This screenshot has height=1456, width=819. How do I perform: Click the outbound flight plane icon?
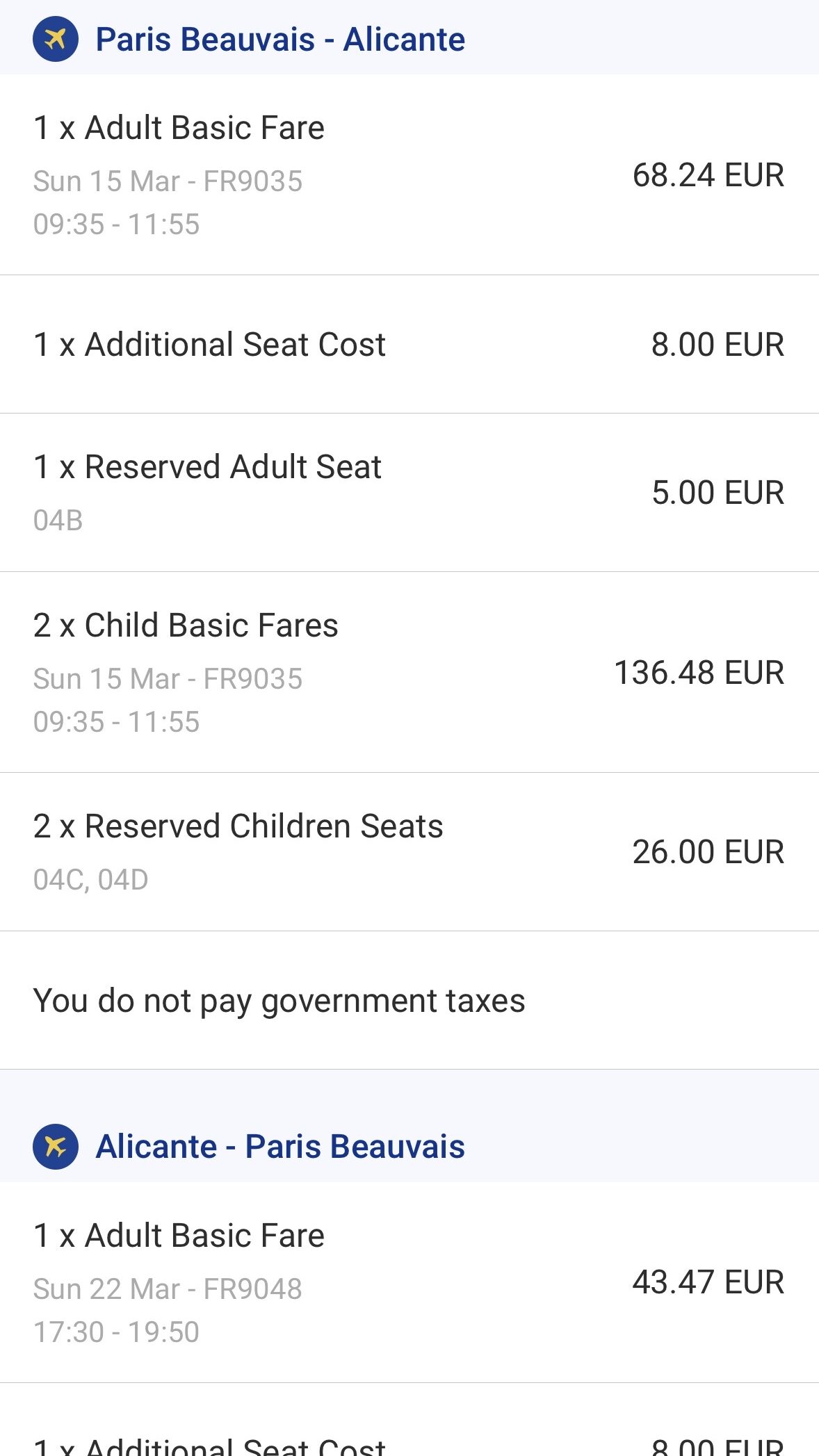(55, 39)
